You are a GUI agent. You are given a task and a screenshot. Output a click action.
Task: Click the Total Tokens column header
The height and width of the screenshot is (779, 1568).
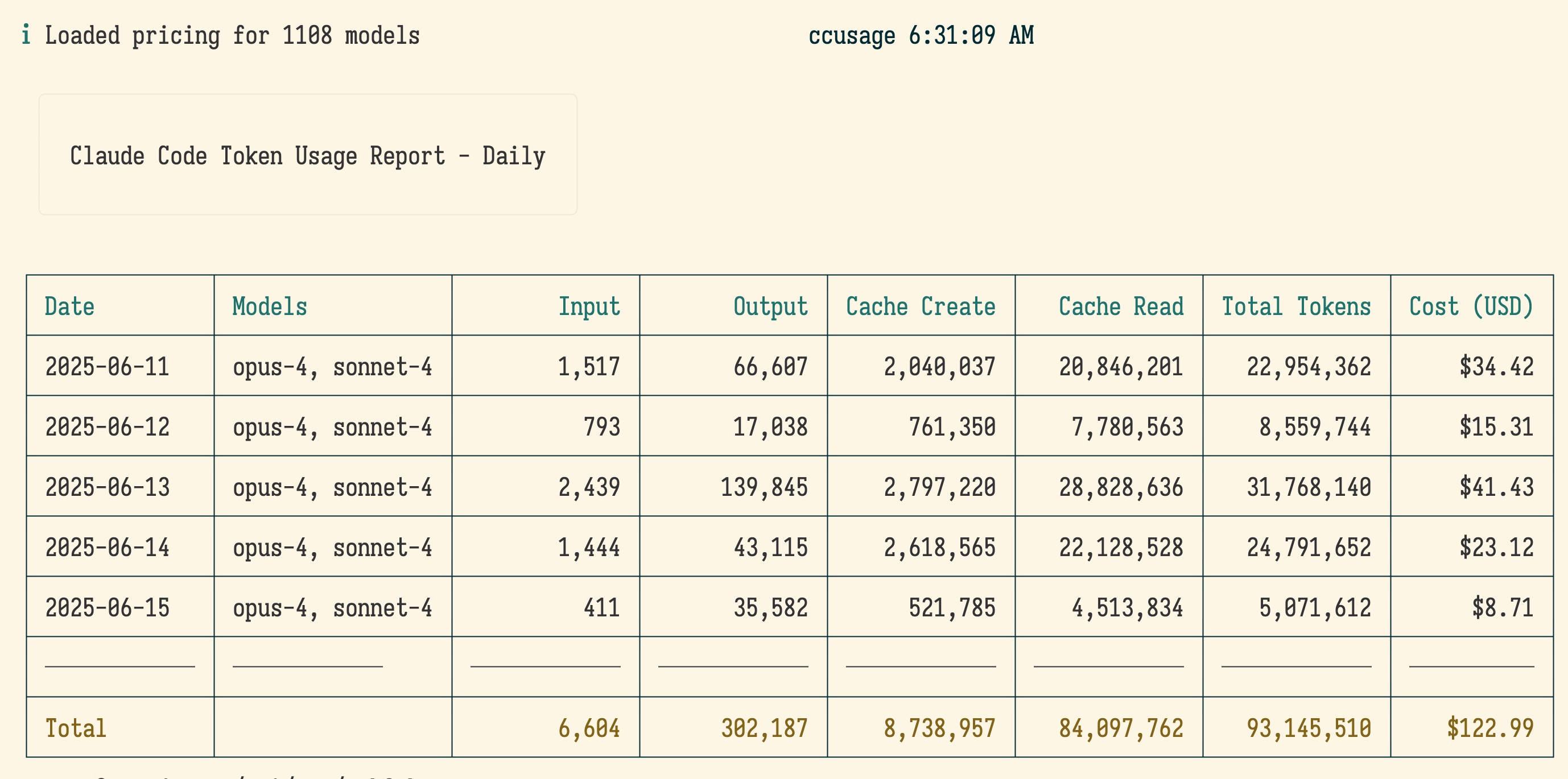[1296, 306]
